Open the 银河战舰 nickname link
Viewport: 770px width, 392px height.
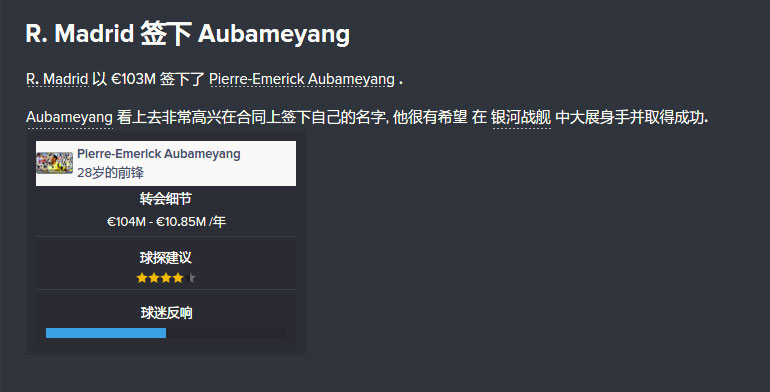pyautogui.click(x=521, y=117)
